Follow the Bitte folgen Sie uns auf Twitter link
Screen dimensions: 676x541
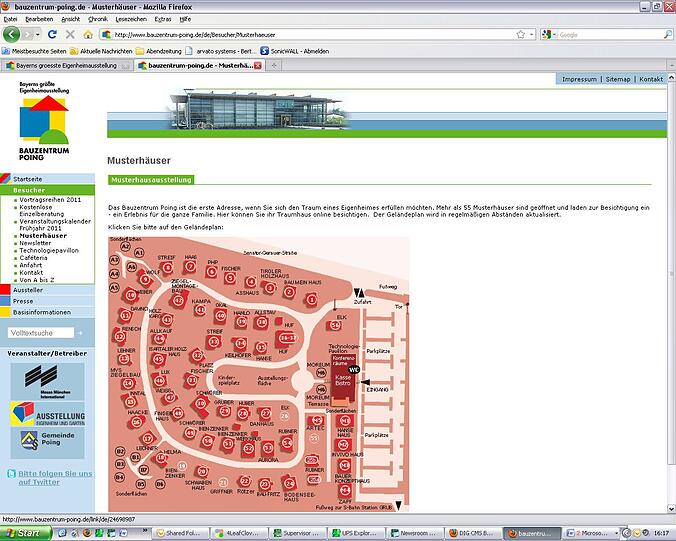pos(55,478)
